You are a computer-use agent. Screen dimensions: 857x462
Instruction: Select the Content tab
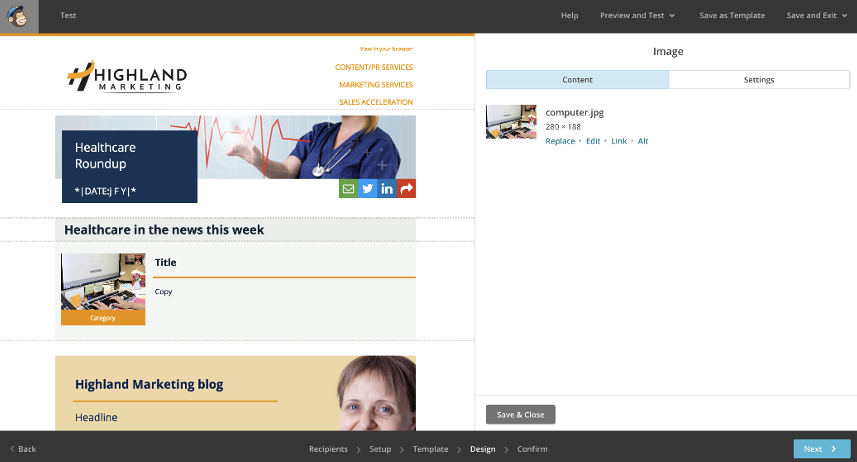click(x=577, y=80)
